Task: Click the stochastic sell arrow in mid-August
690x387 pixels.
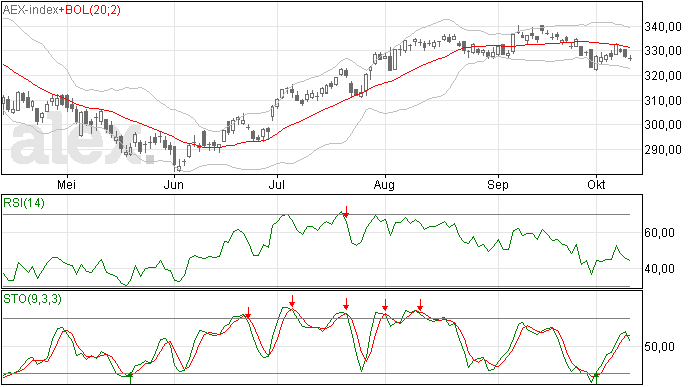Action: coord(420,305)
